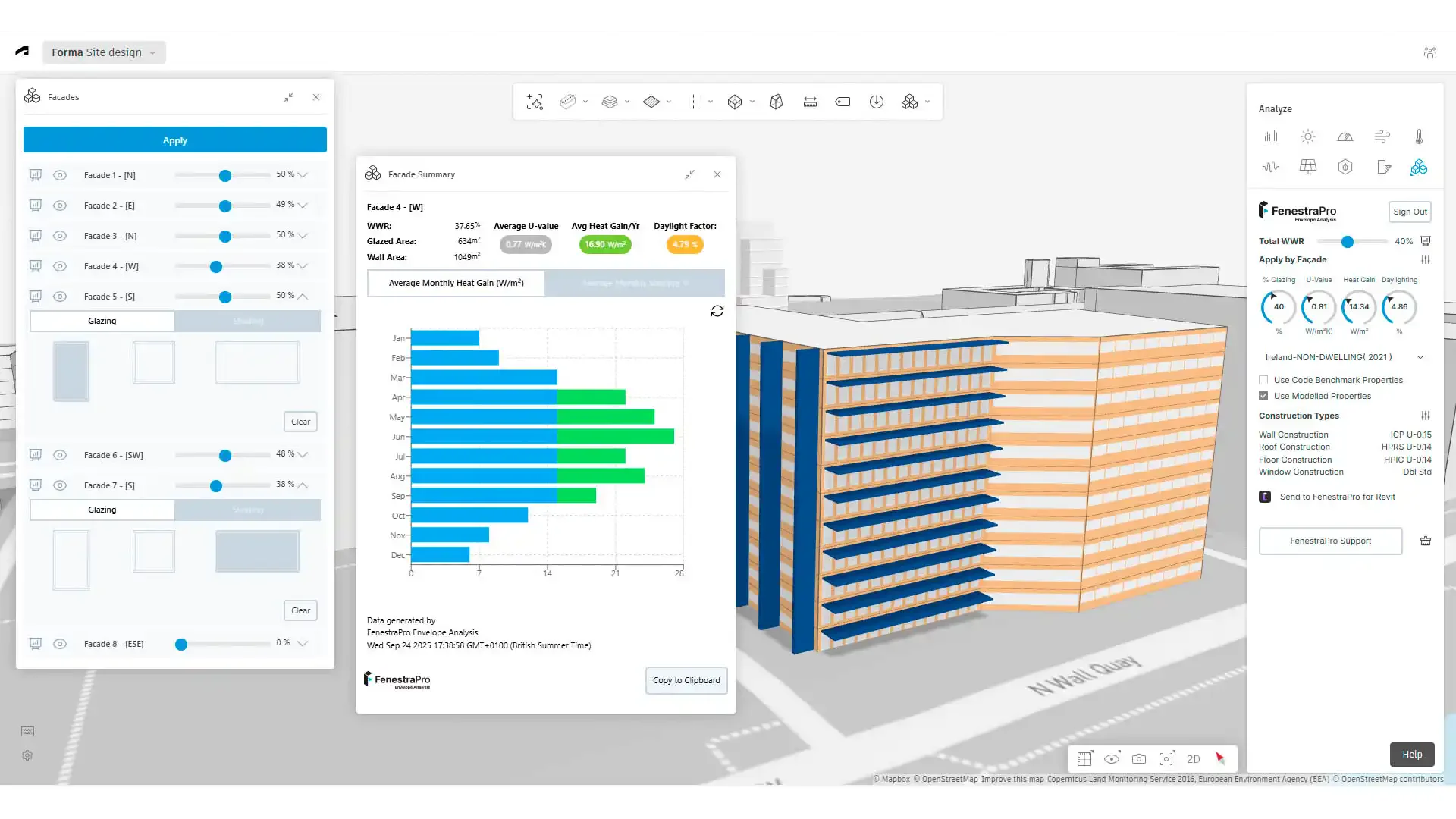Select Glazing tab under Facade 5
Screen dimensions: 1456x819
(102, 321)
